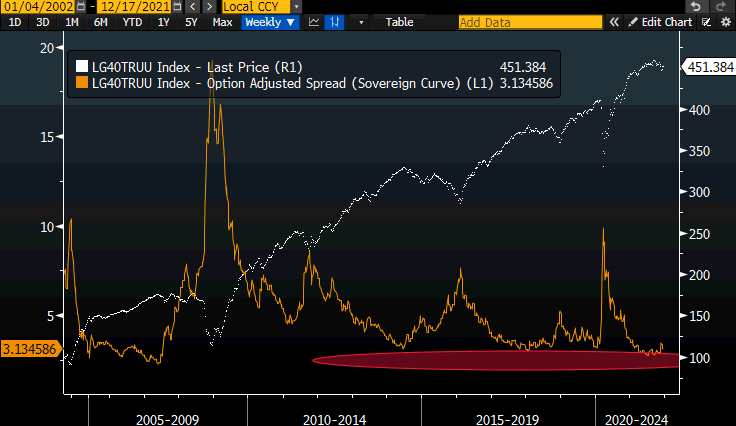
Task: Expand the chart type options arrow
Action: coord(360,22)
